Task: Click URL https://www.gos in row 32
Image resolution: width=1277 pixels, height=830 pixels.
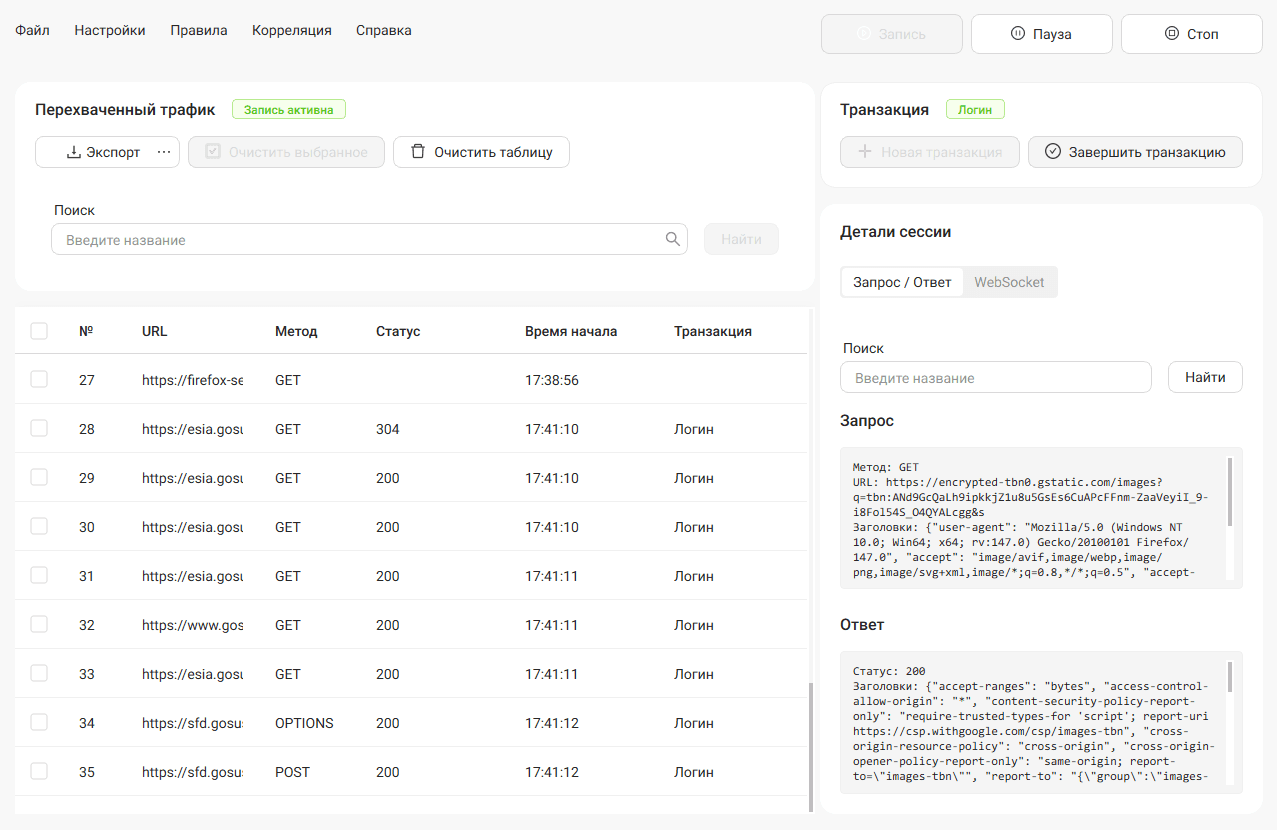Action: point(192,625)
